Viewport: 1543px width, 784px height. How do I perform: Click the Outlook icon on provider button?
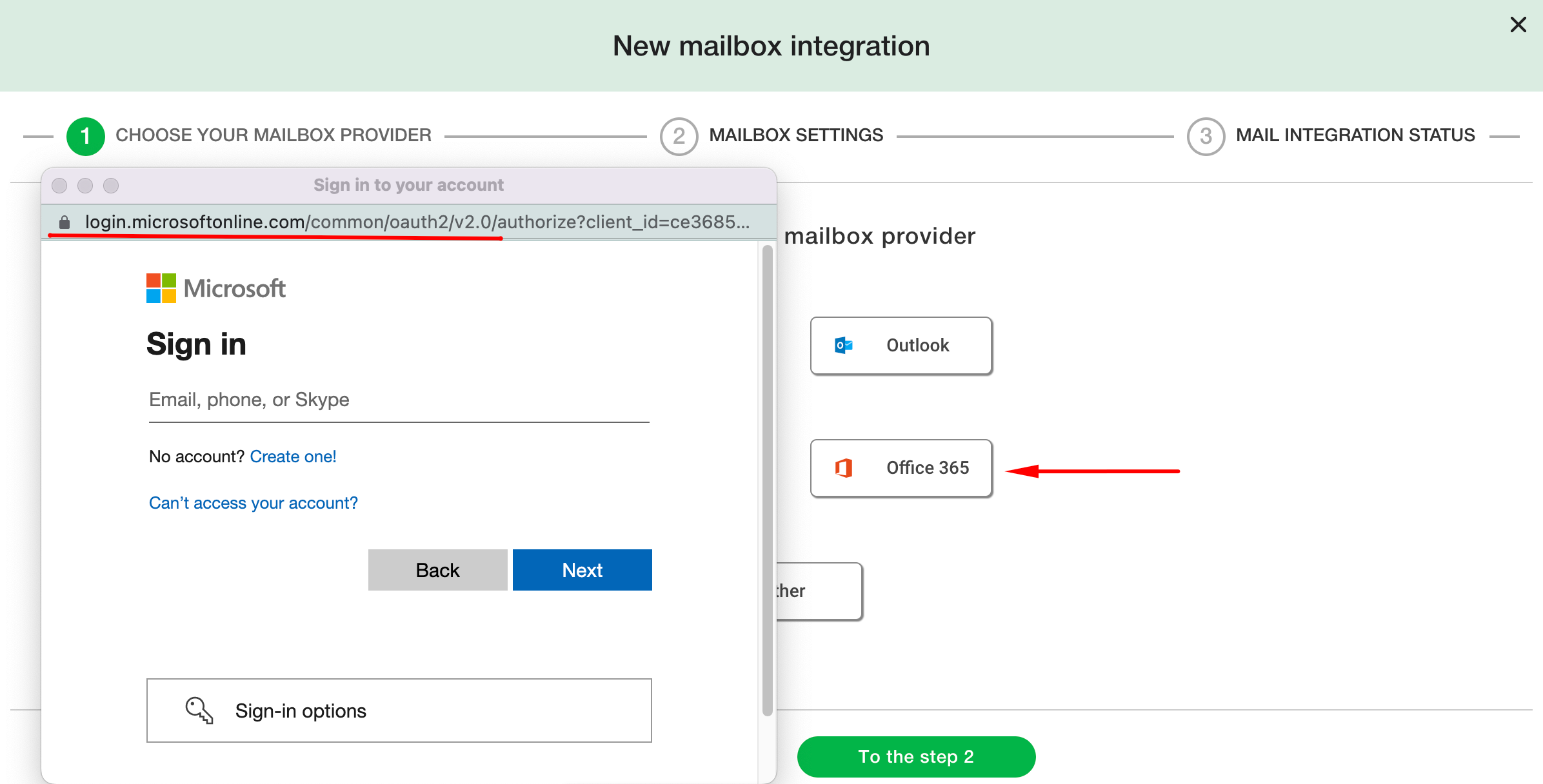click(x=843, y=346)
